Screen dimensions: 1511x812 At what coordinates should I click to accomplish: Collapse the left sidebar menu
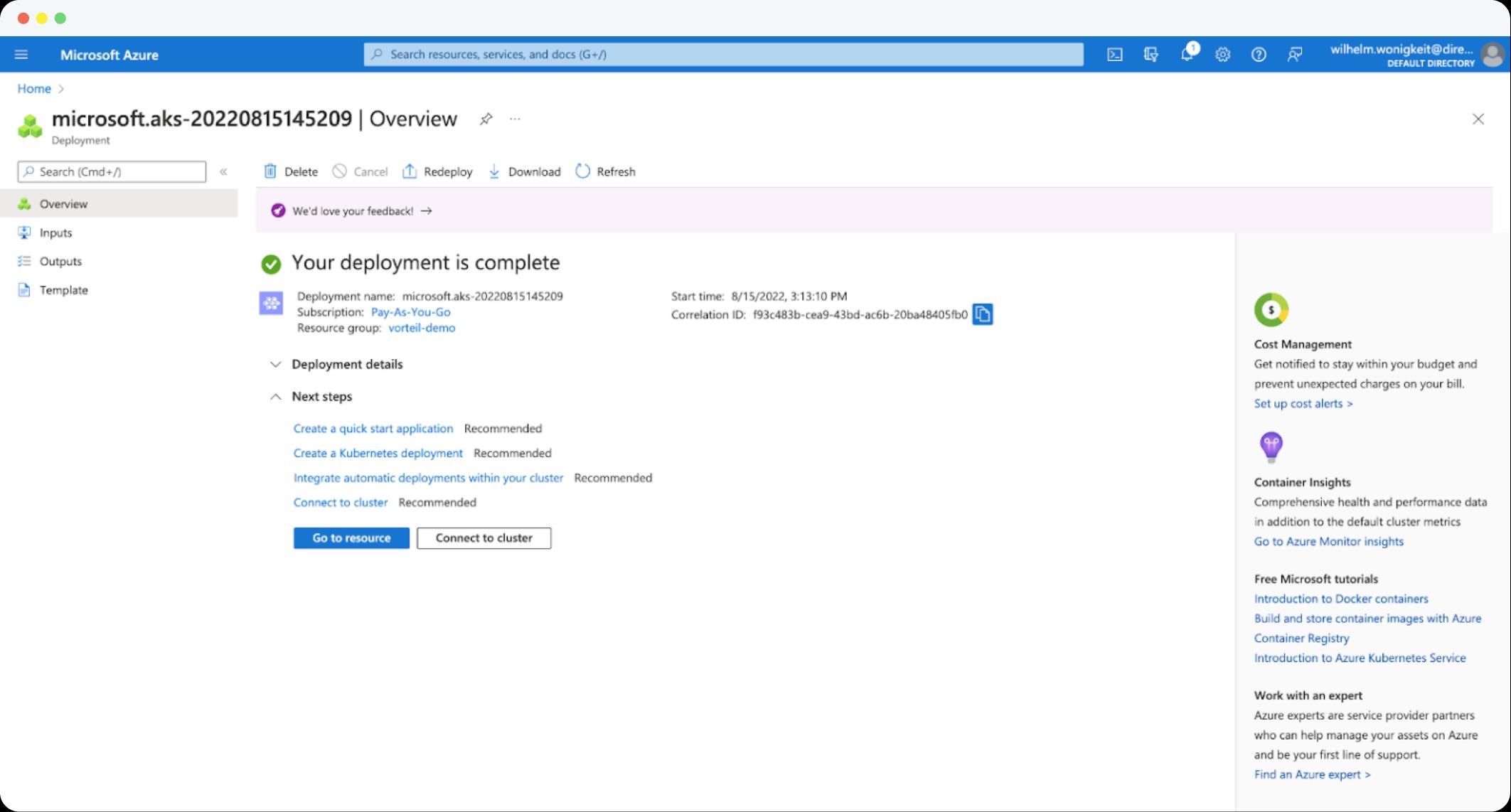point(223,171)
